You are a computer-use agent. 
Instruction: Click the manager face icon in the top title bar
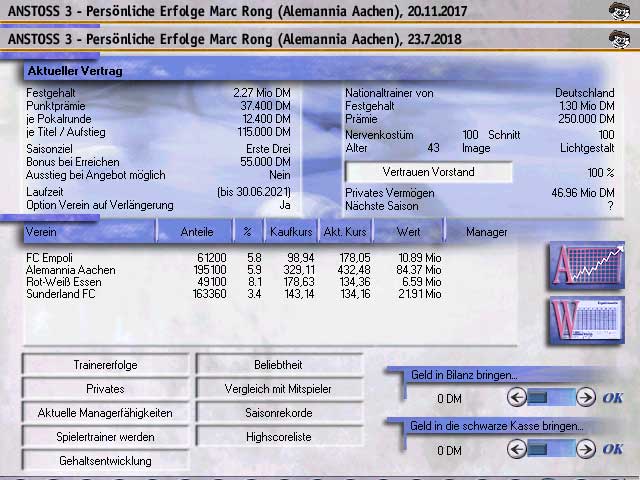[x=619, y=12]
